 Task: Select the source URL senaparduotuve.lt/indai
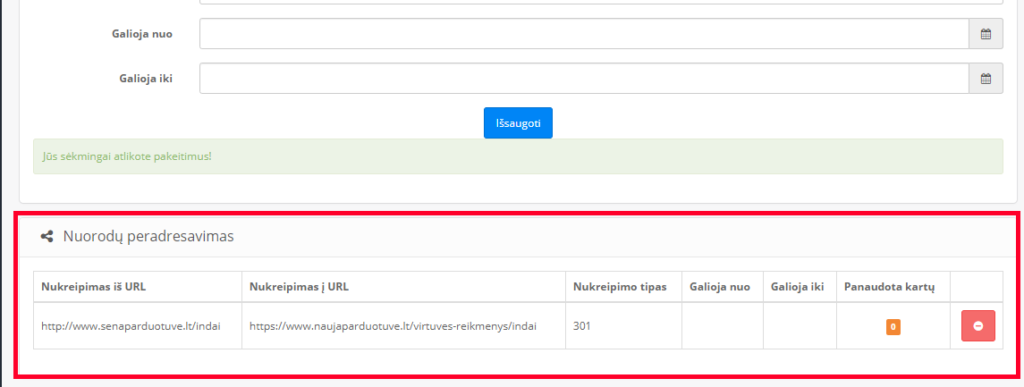(131, 326)
